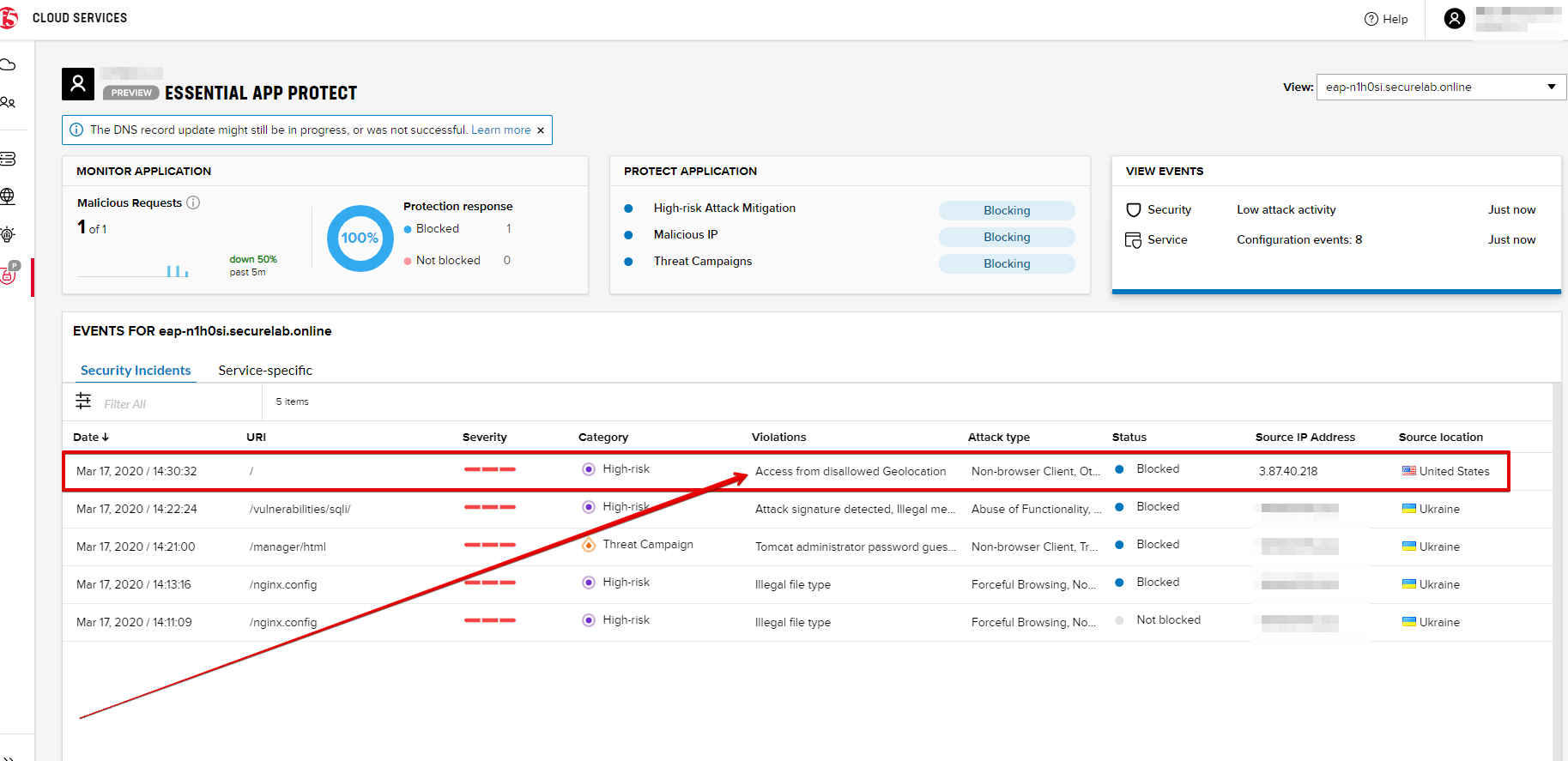Click the Severity column header

coord(485,437)
